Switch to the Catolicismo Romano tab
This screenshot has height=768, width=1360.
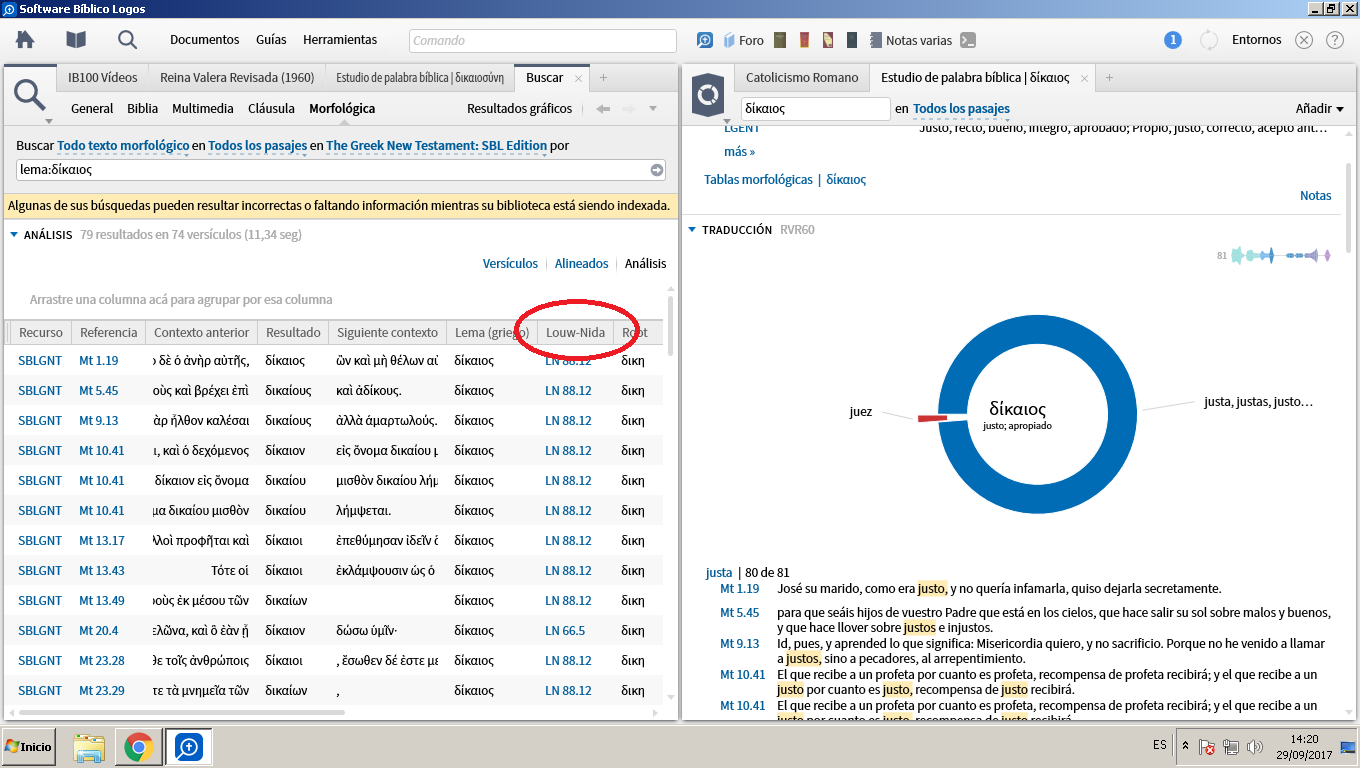(802, 77)
